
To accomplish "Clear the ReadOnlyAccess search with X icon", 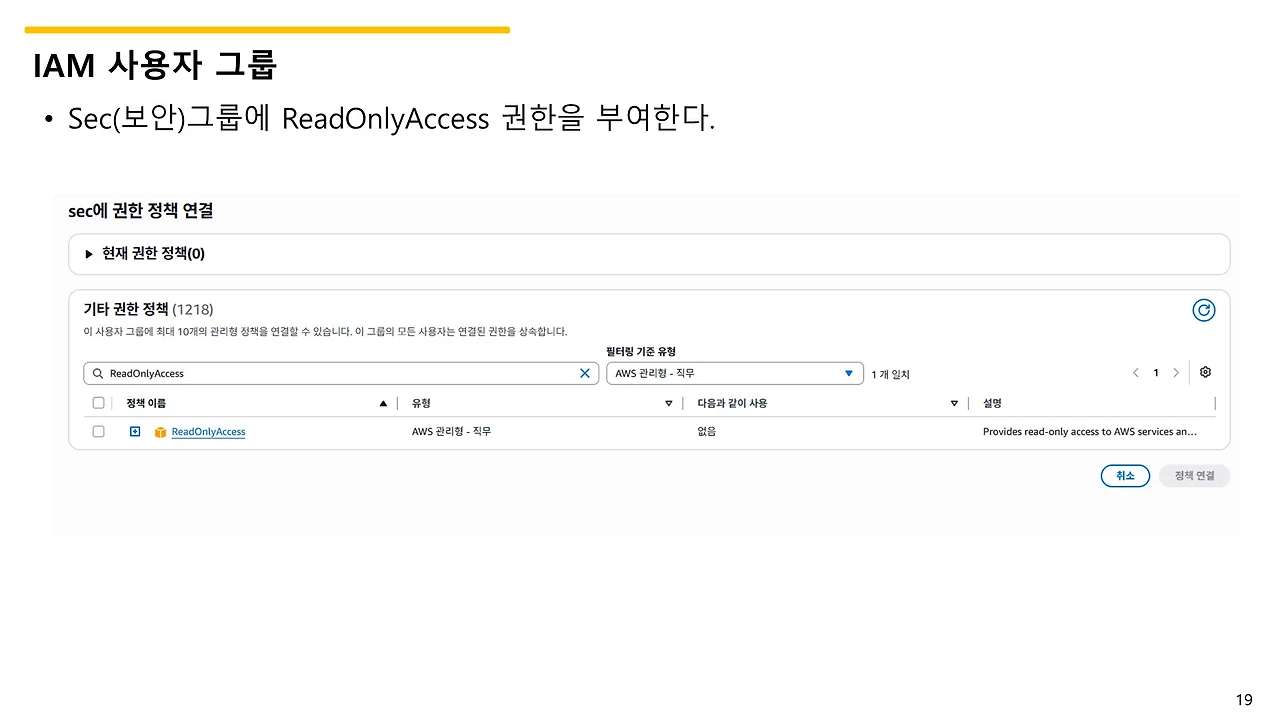I will [585, 373].
